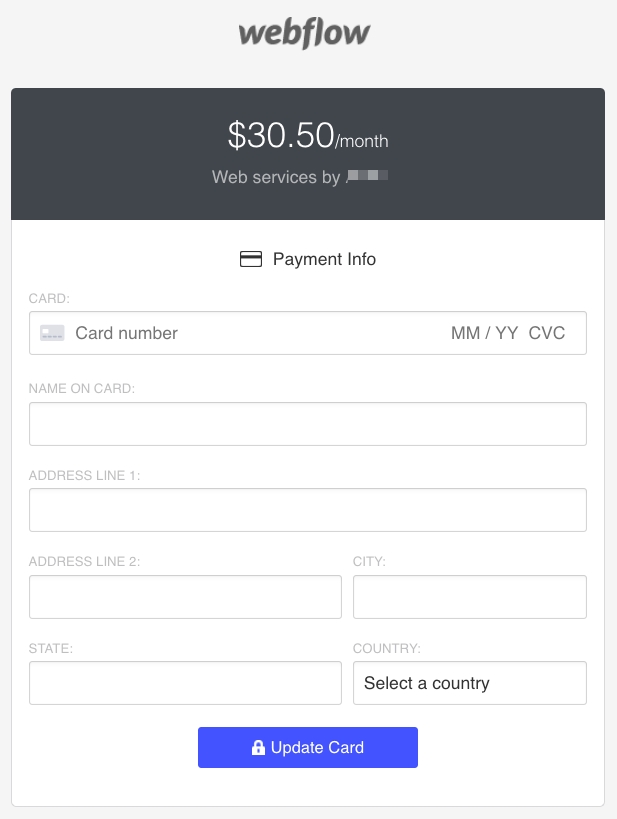Click the Address Line 2 input
The image size is (617, 819).
185,597
